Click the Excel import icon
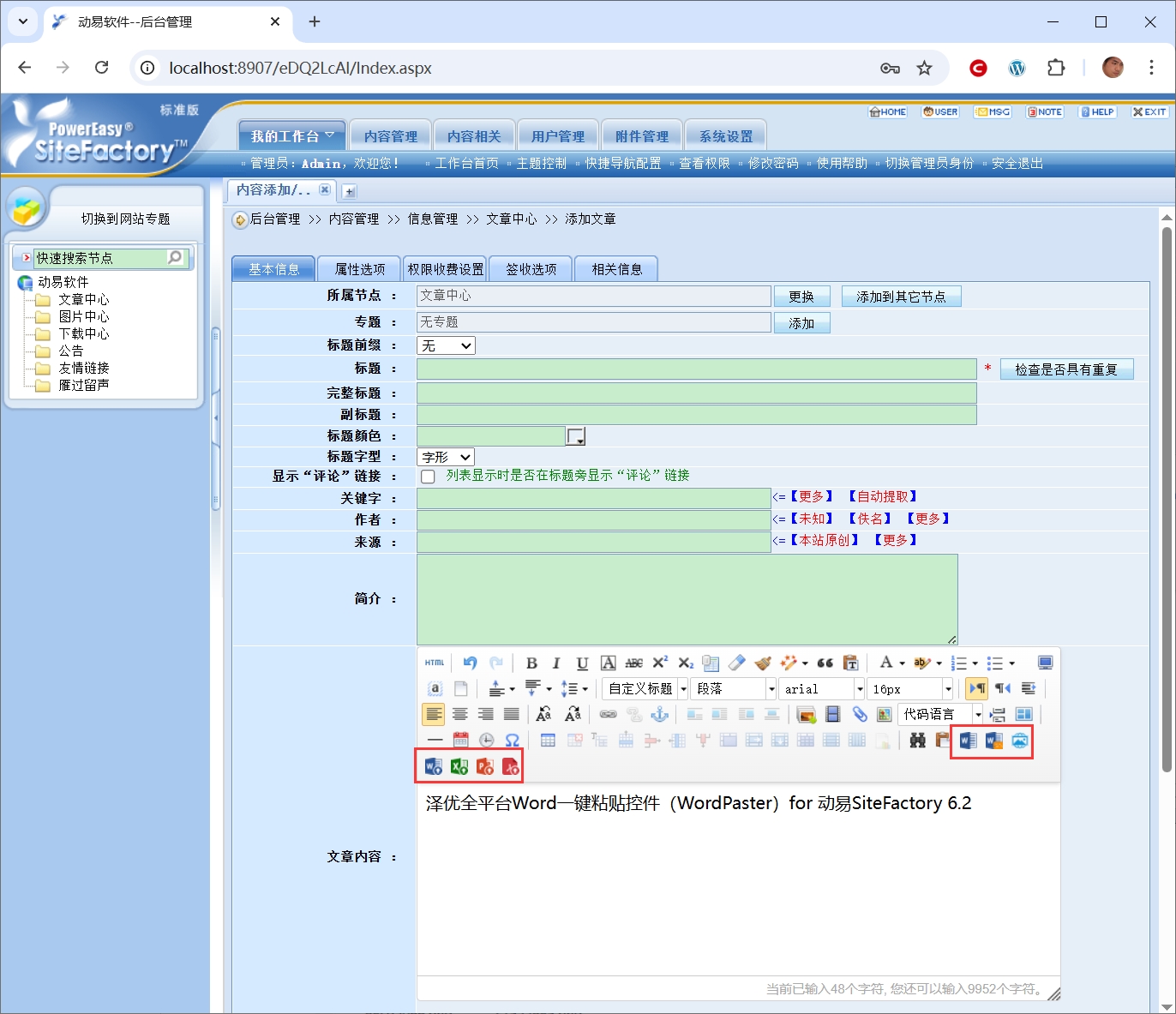 [x=459, y=766]
